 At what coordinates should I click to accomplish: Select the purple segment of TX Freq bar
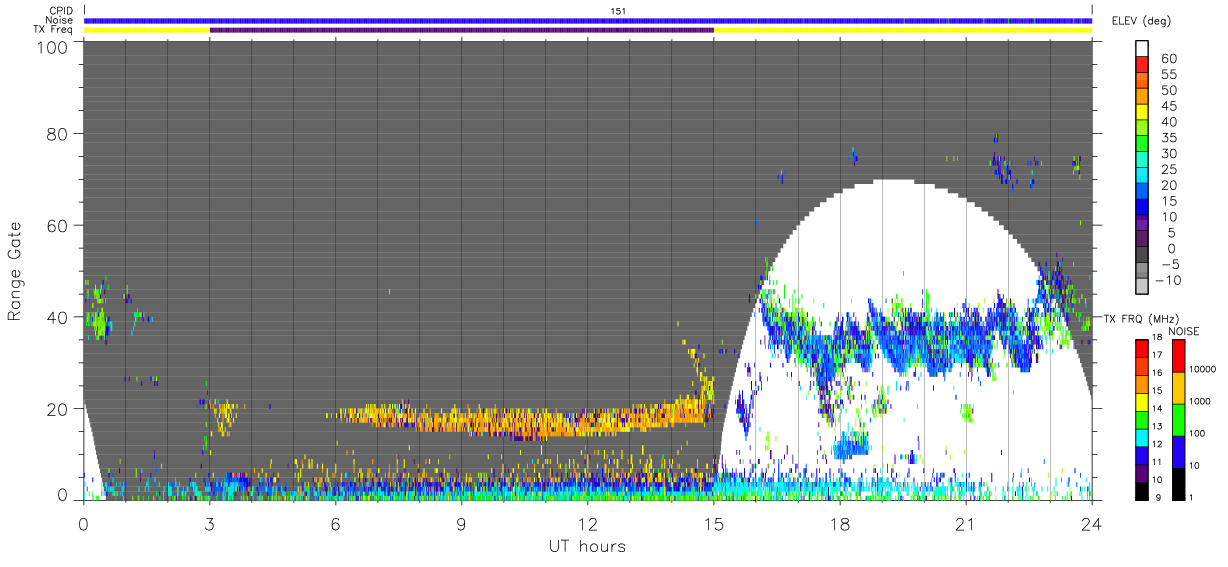pos(462,30)
